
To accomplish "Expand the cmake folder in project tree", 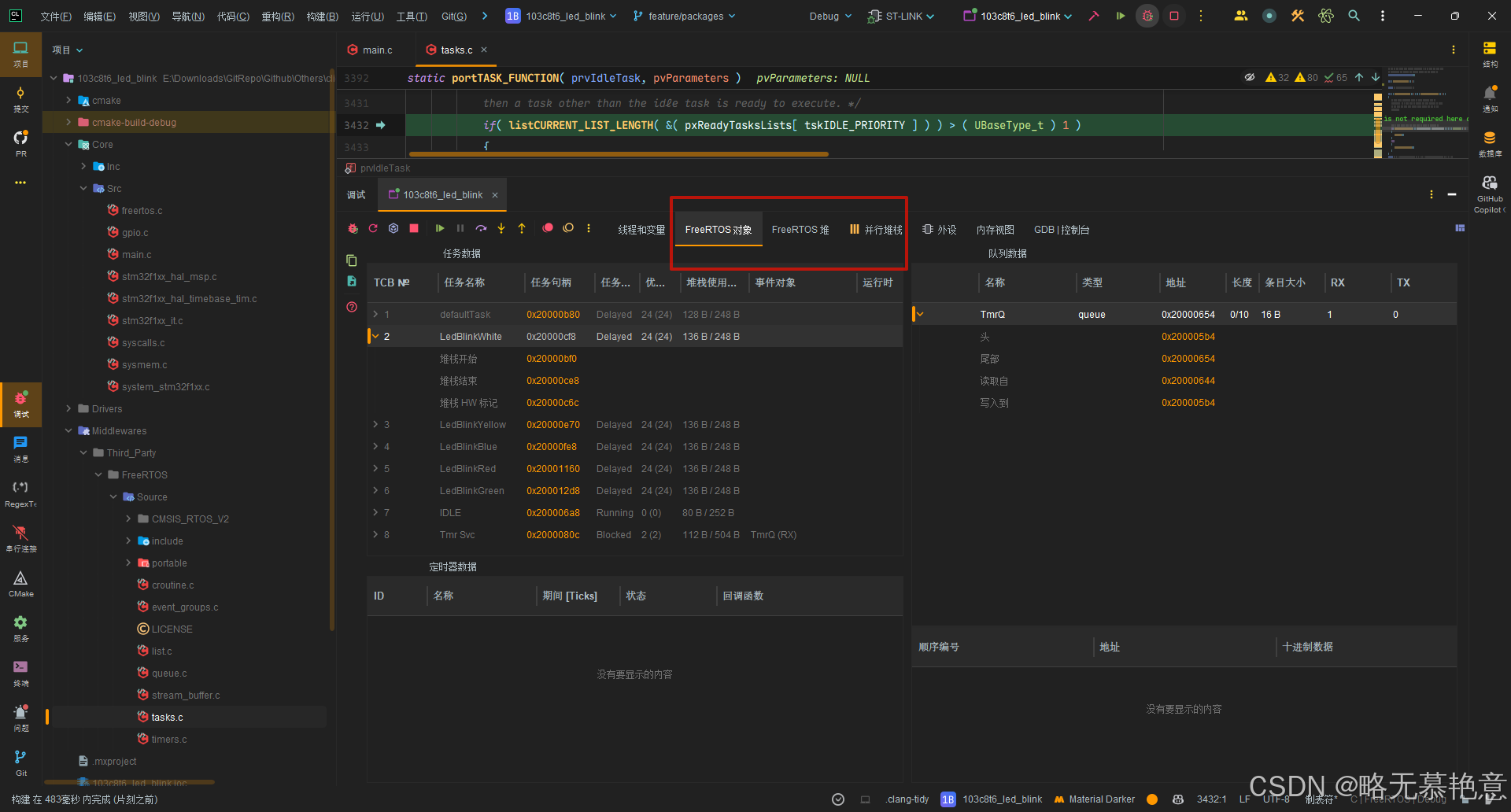I will (68, 100).
